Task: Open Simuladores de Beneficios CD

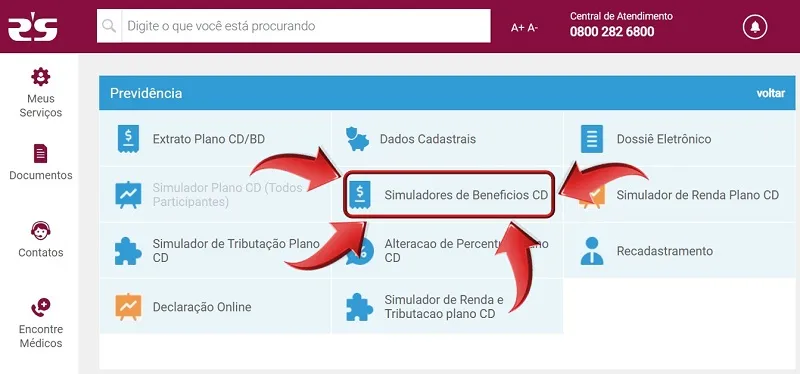Action: pos(449,195)
